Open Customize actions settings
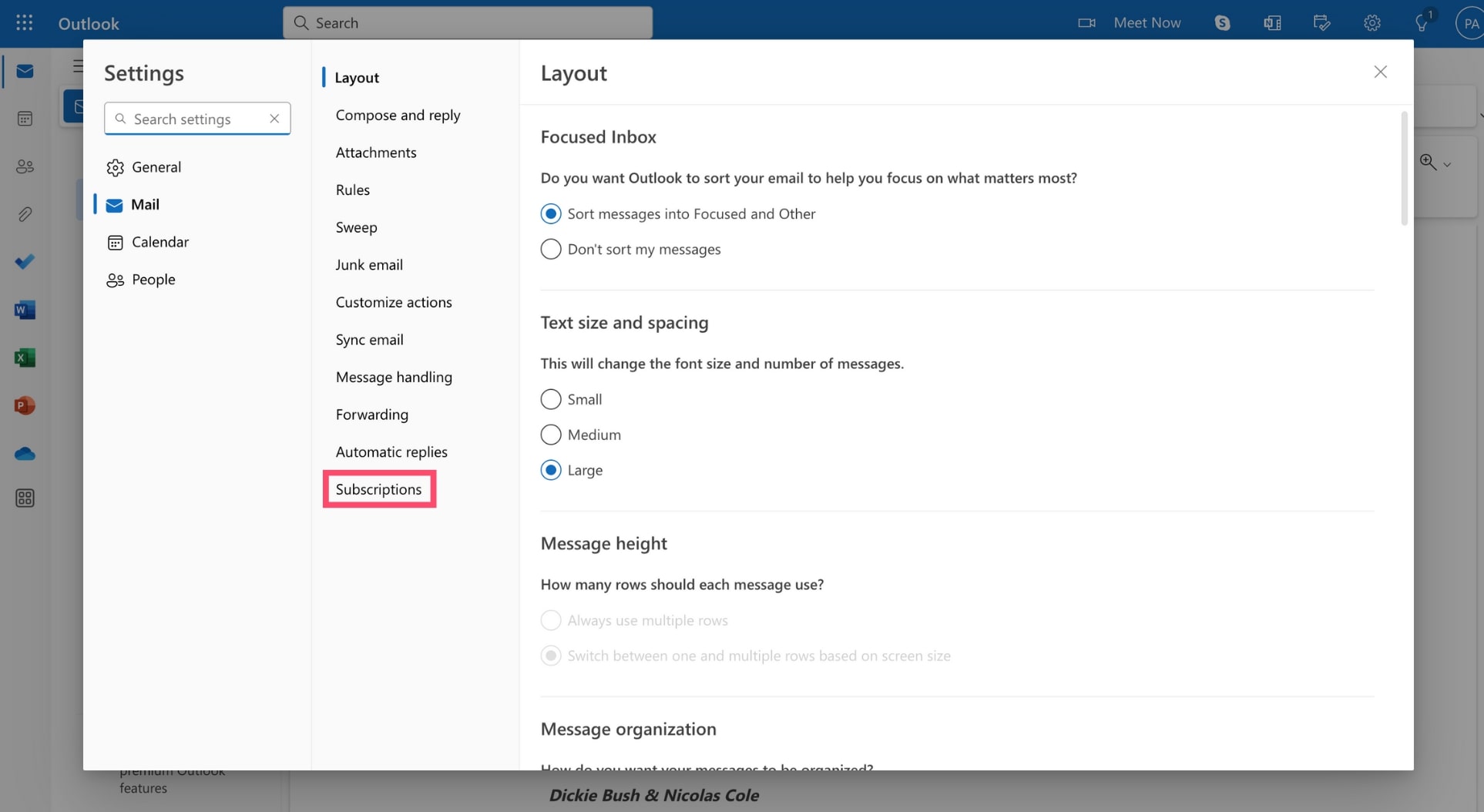1484x812 pixels. (x=394, y=302)
